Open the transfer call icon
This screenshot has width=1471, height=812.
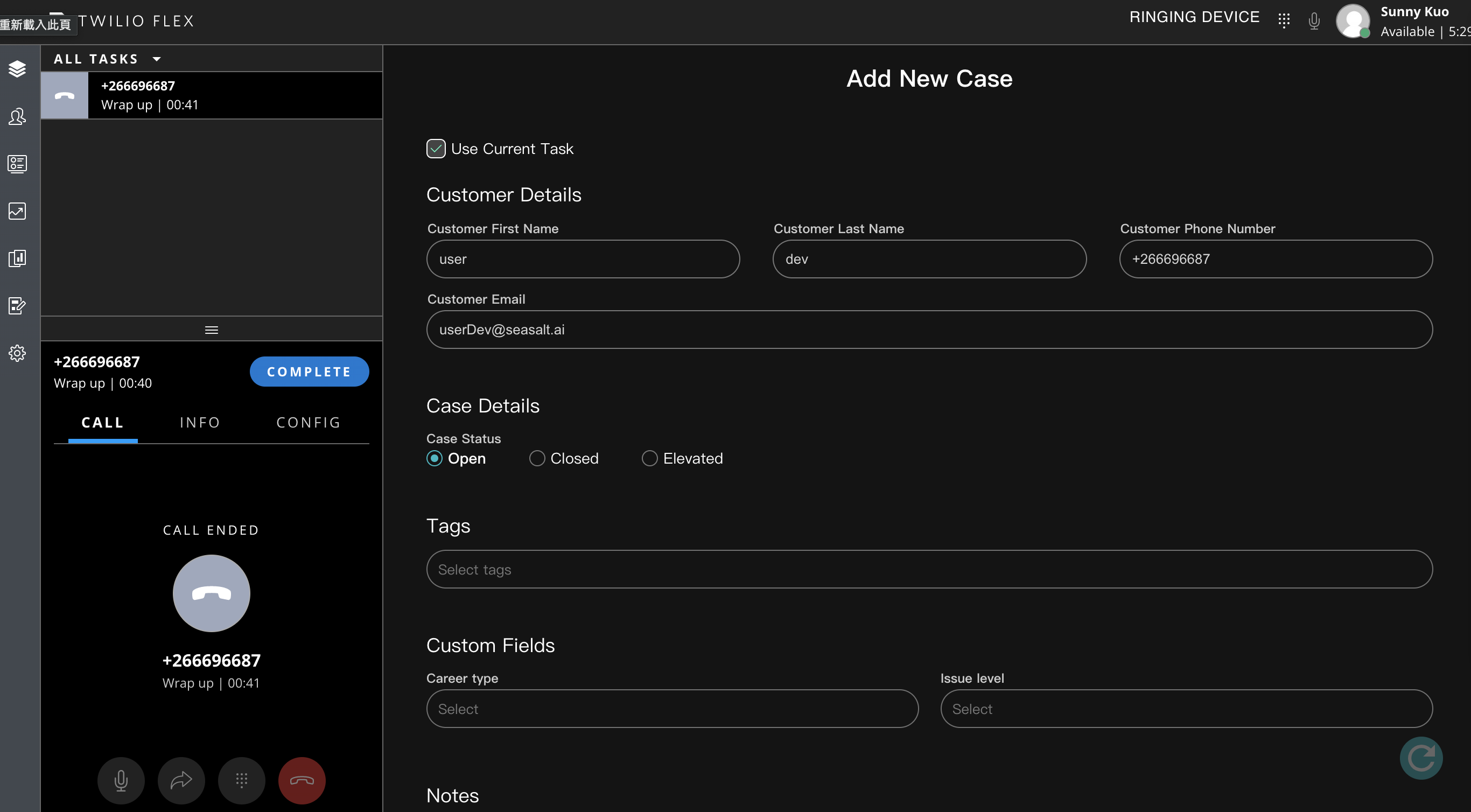[181, 781]
